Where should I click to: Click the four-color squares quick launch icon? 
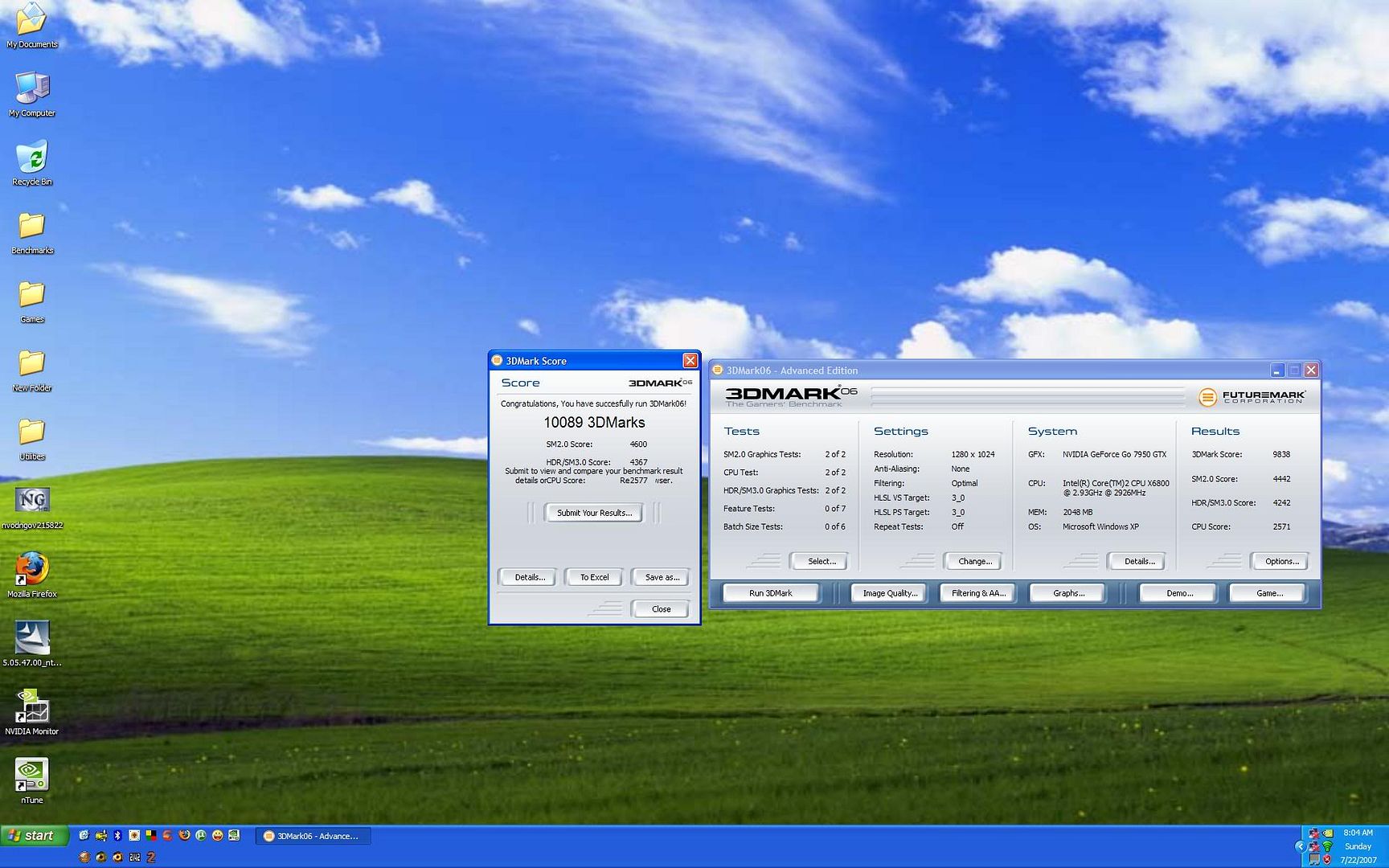(x=151, y=835)
